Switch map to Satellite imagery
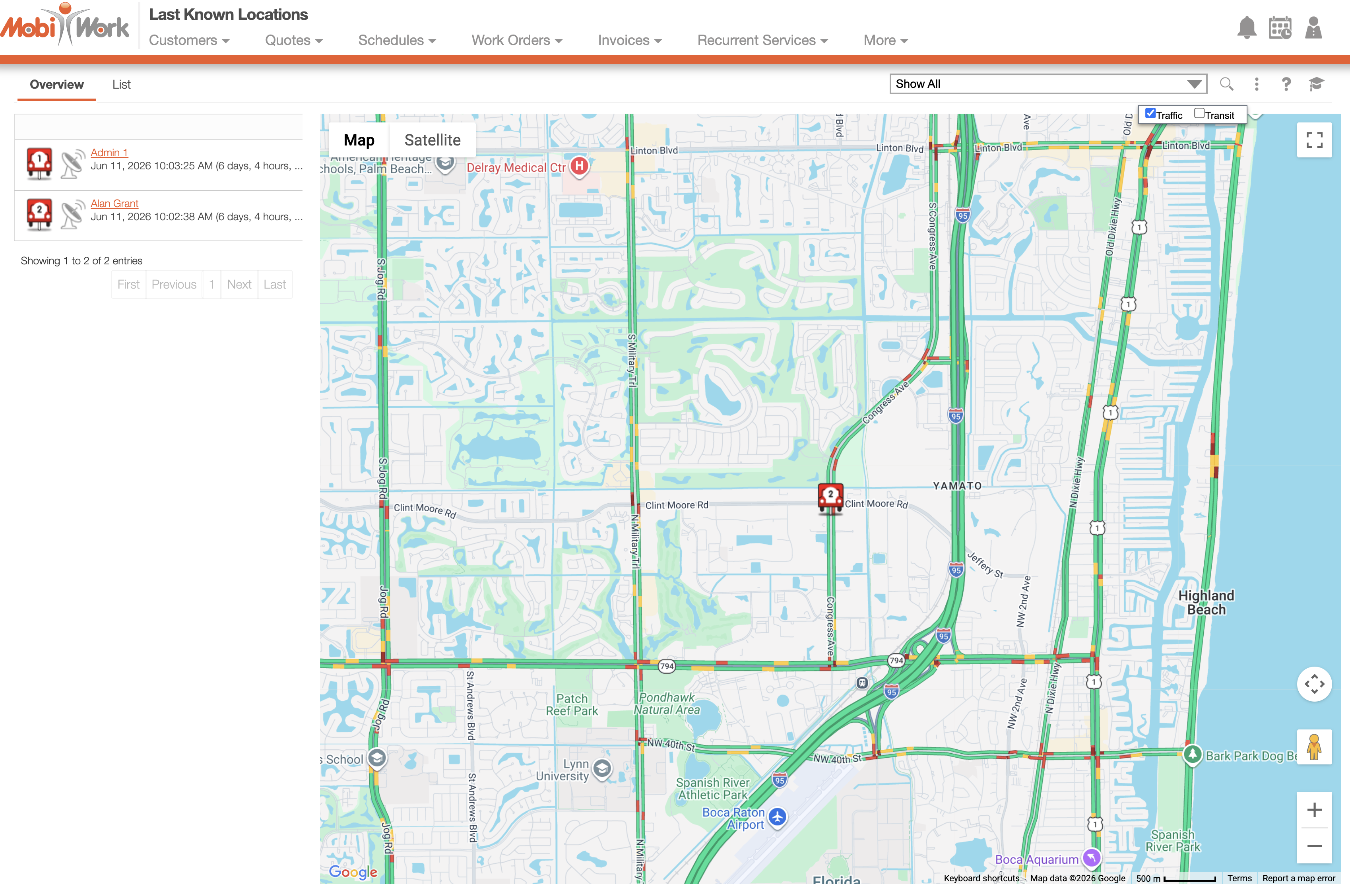 (x=433, y=140)
